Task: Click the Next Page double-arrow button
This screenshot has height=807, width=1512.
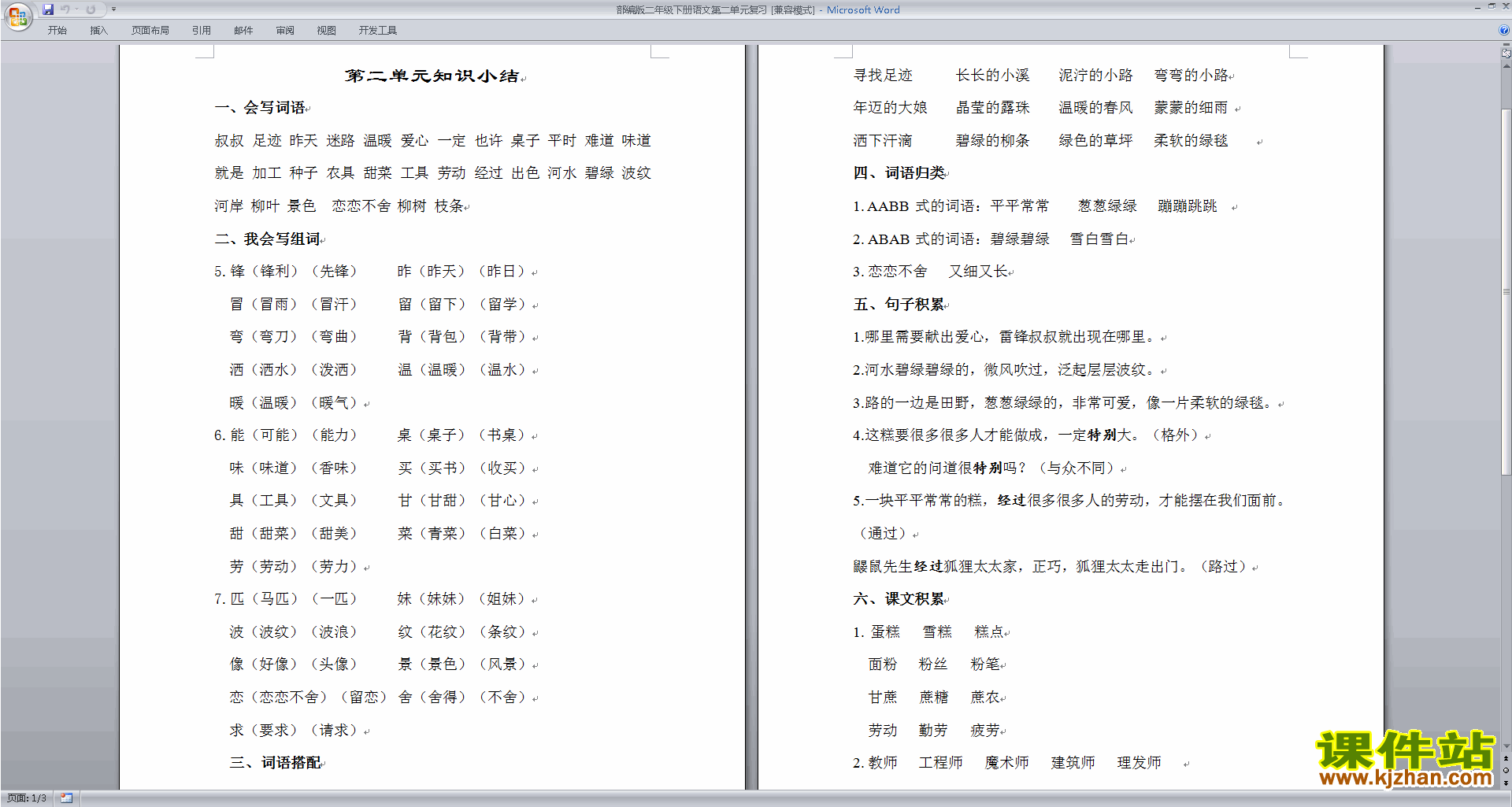Action: (x=1506, y=783)
